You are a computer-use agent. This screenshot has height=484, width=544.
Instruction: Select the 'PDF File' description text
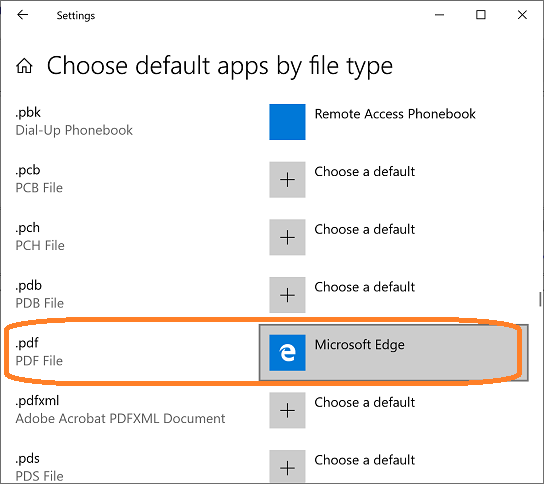39,361
